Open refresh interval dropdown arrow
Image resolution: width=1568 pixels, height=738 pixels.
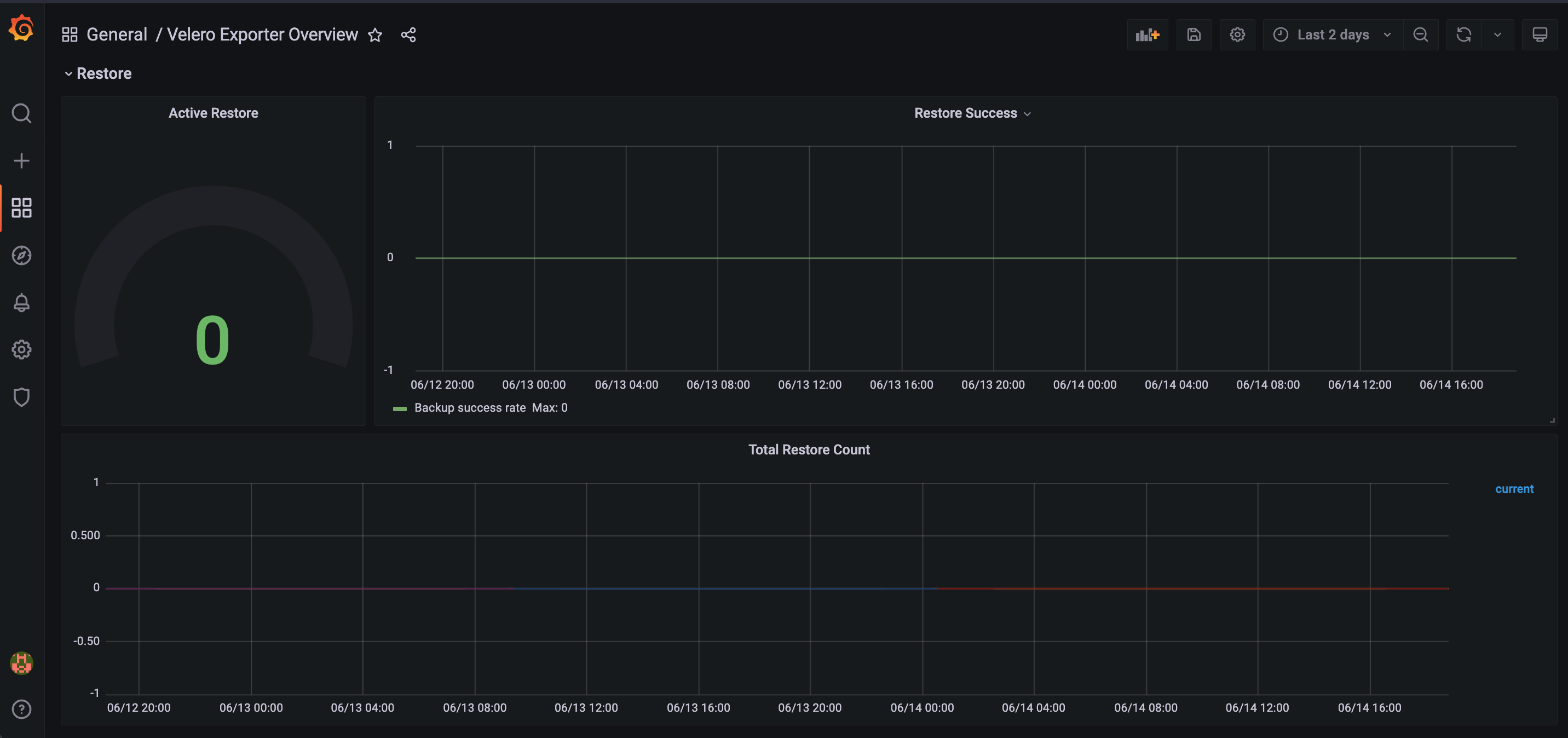1497,34
